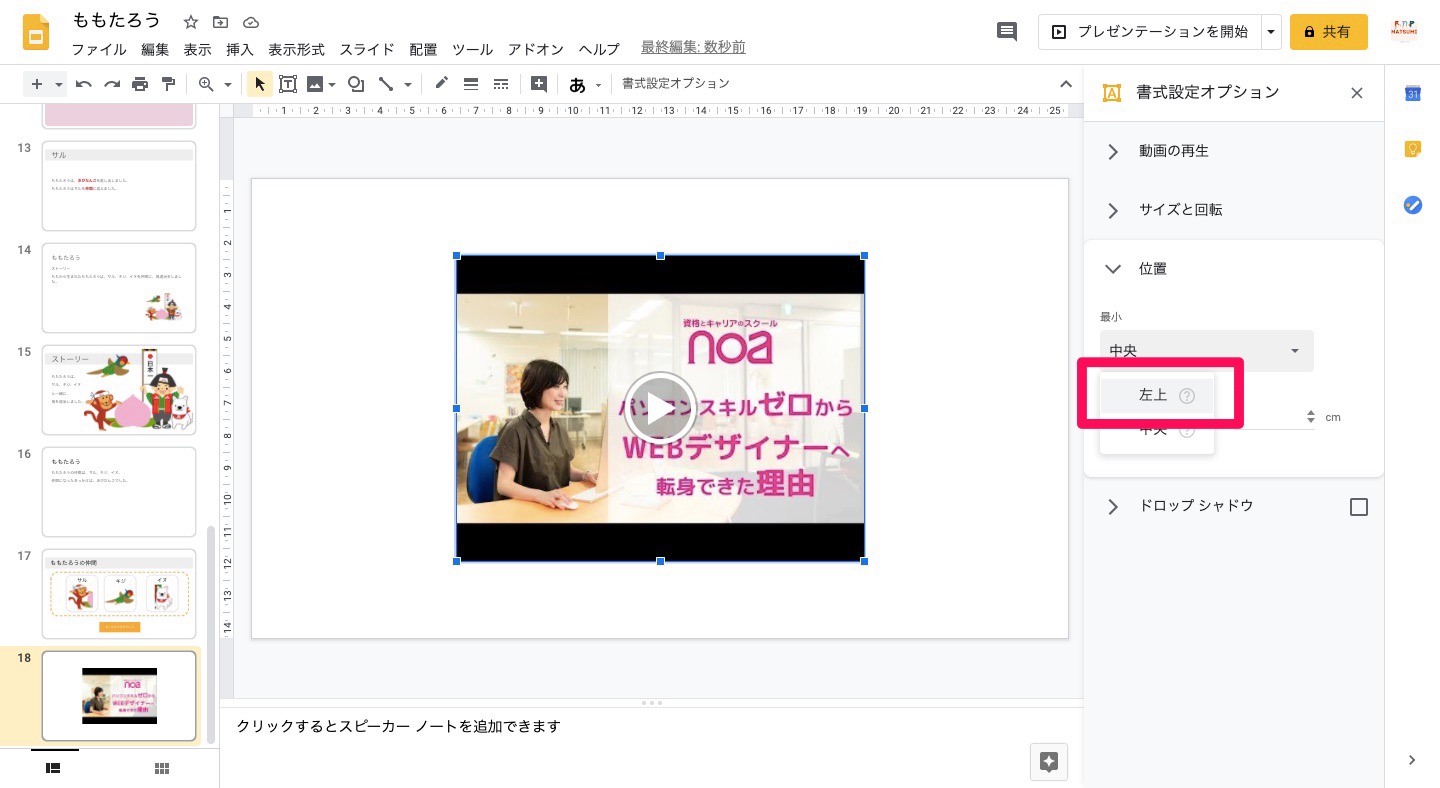Add a comment from the toolbar
The height and width of the screenshot is (788, 1440).
coord(539,84)
